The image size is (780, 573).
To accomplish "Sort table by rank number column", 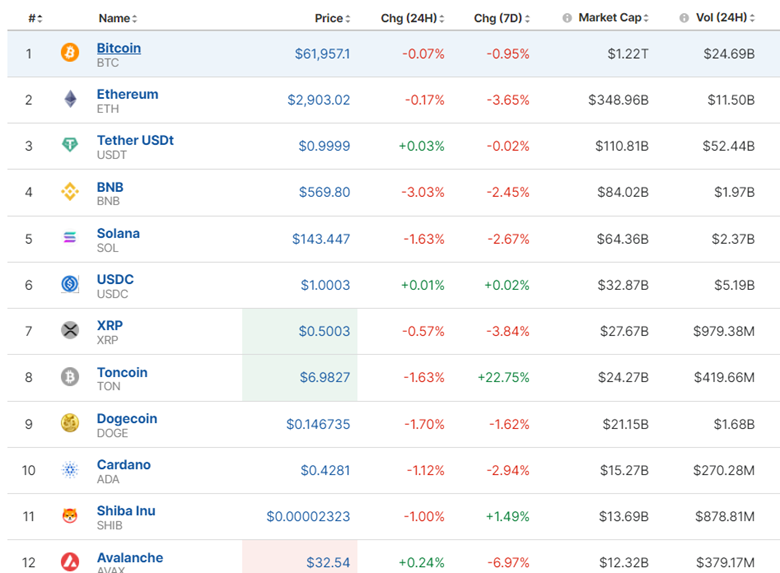I will click(x=35, y=18).
